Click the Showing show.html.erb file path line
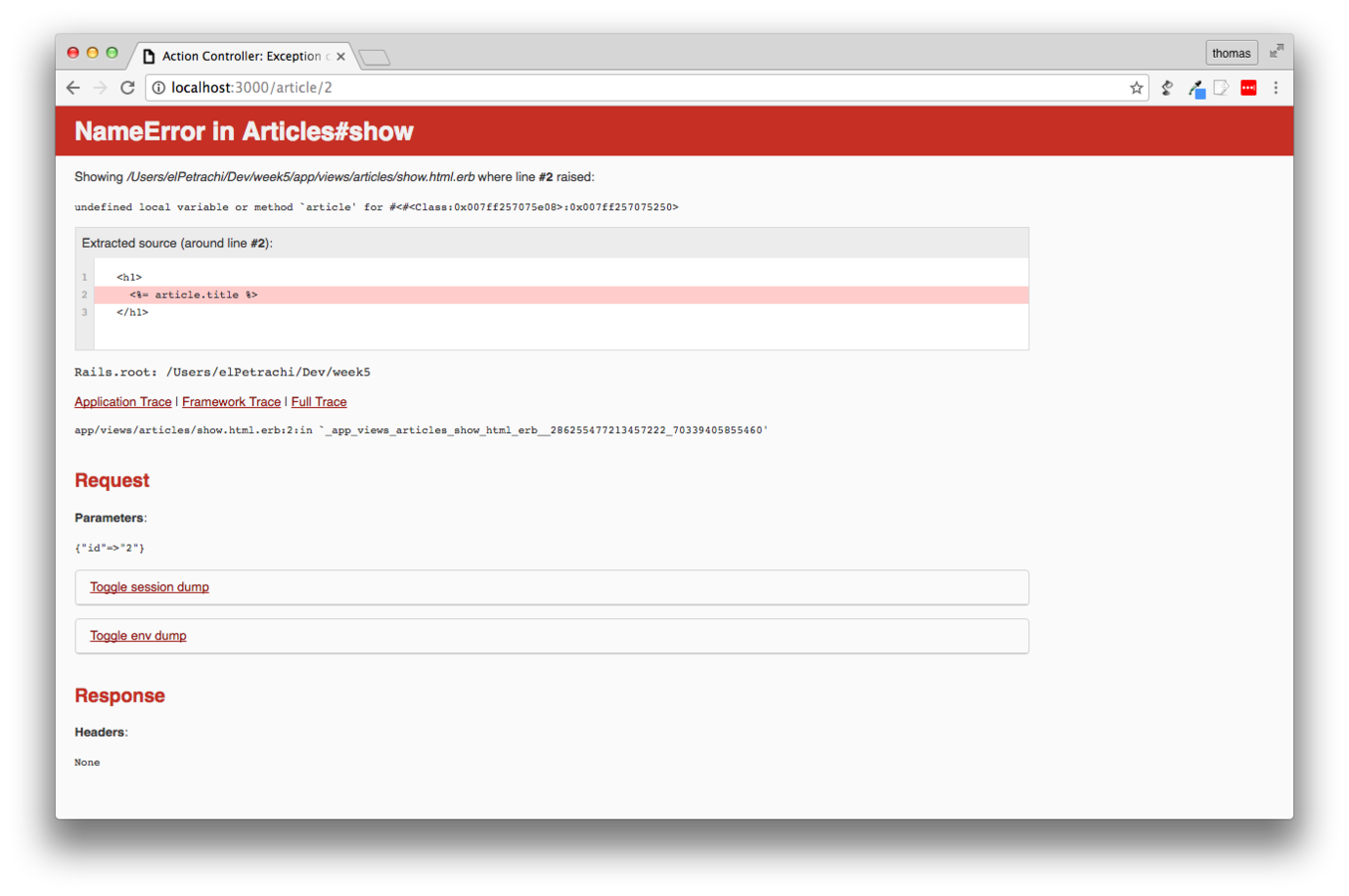 [335, 177]
